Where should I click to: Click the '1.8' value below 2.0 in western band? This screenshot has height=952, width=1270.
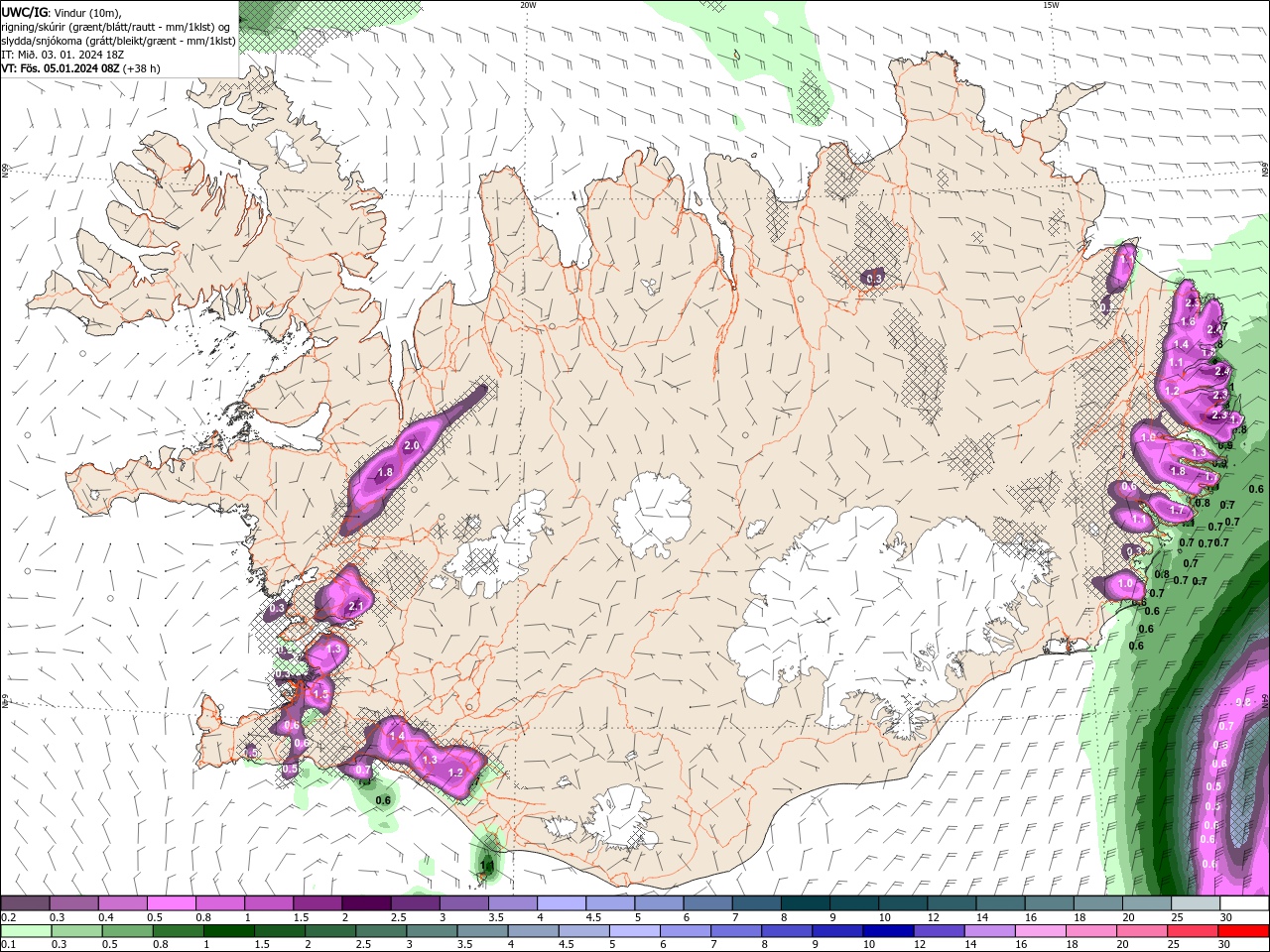[385, 472]
